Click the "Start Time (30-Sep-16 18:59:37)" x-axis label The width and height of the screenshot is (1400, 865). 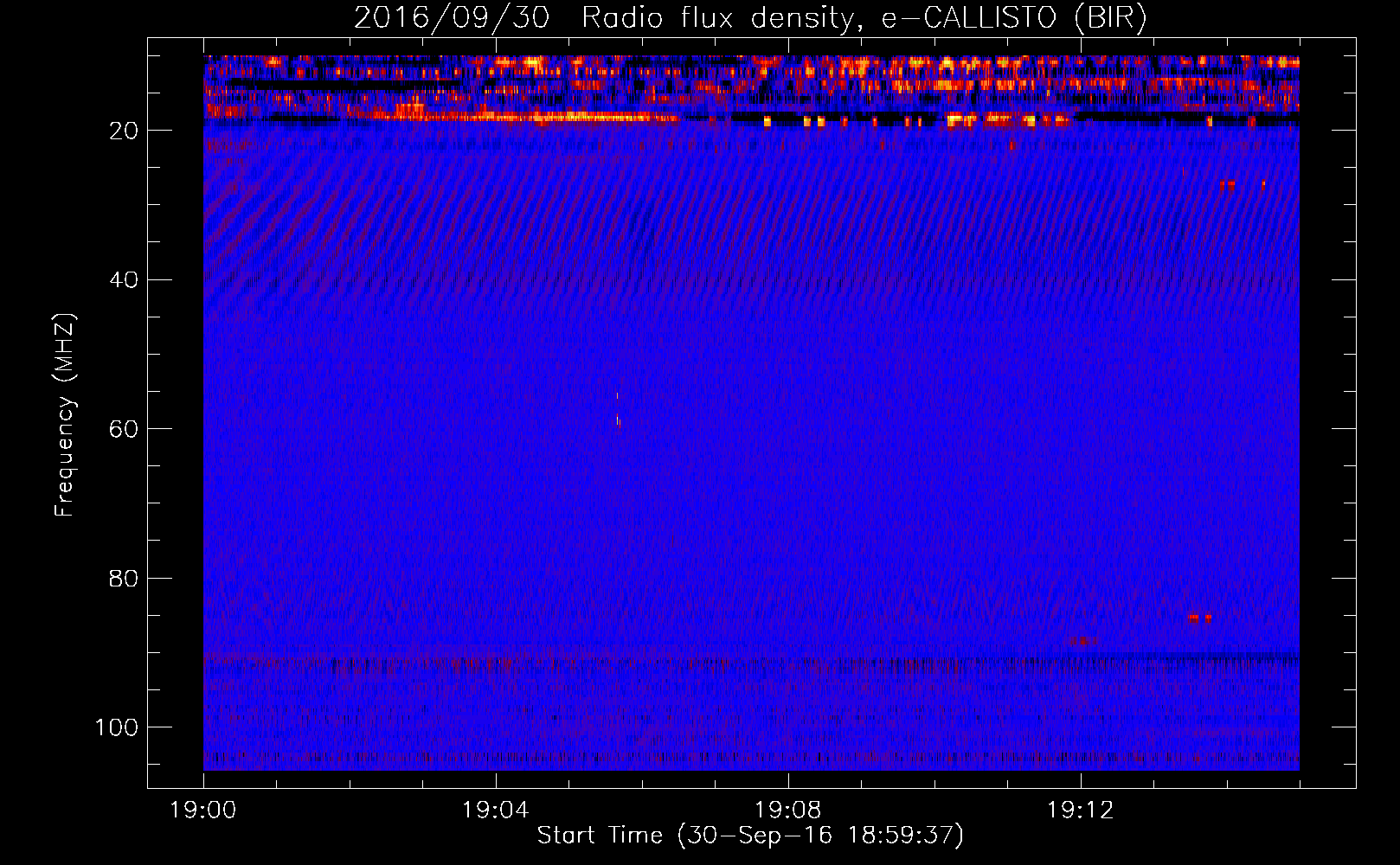pyautogui.click(x=750, y=836)
